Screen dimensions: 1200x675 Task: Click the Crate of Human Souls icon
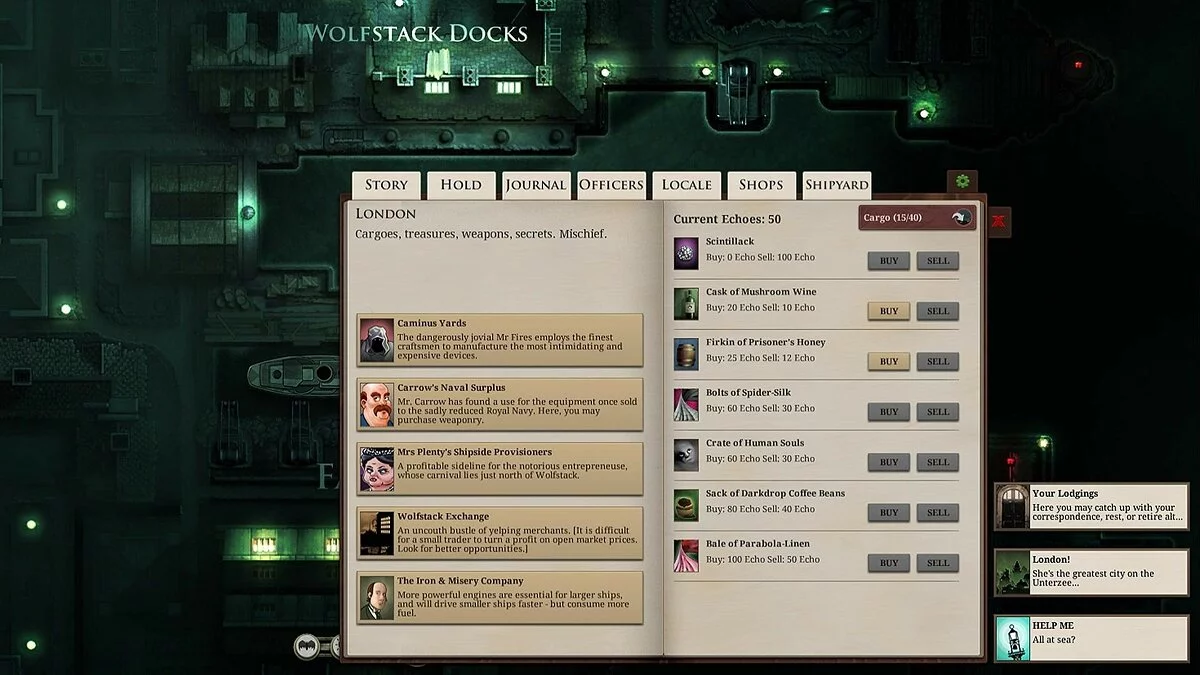pos(686,453)
